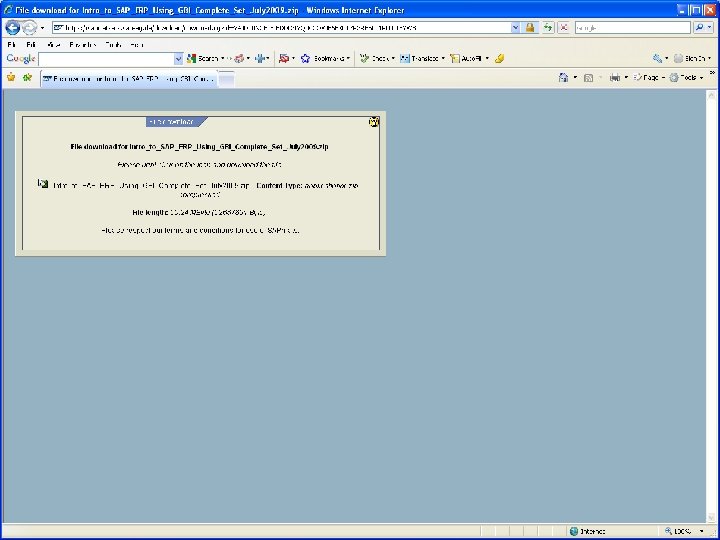Click the zip file download link
The width and height of the screenshot is (720, 540).
[151, 186]
